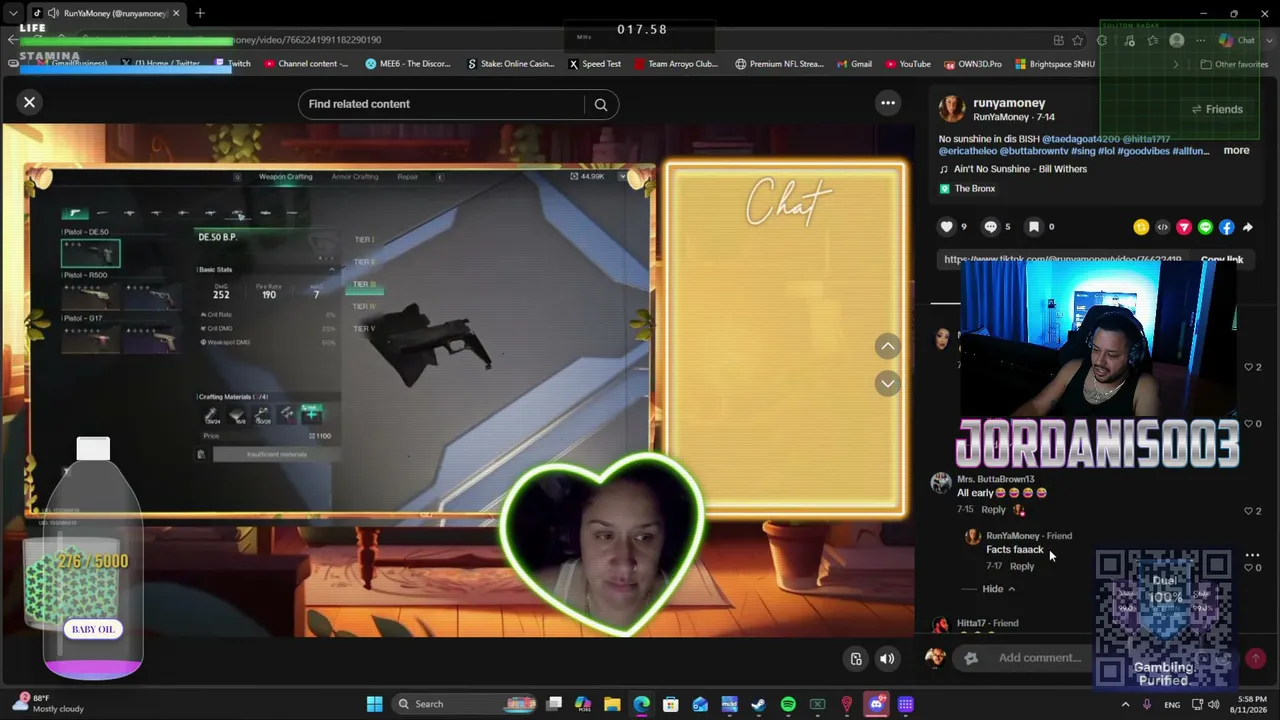Image resolution: width=1280 pixels, height=720 pixels.
Task: Click the yellow repost icon
Action: 1141,227
